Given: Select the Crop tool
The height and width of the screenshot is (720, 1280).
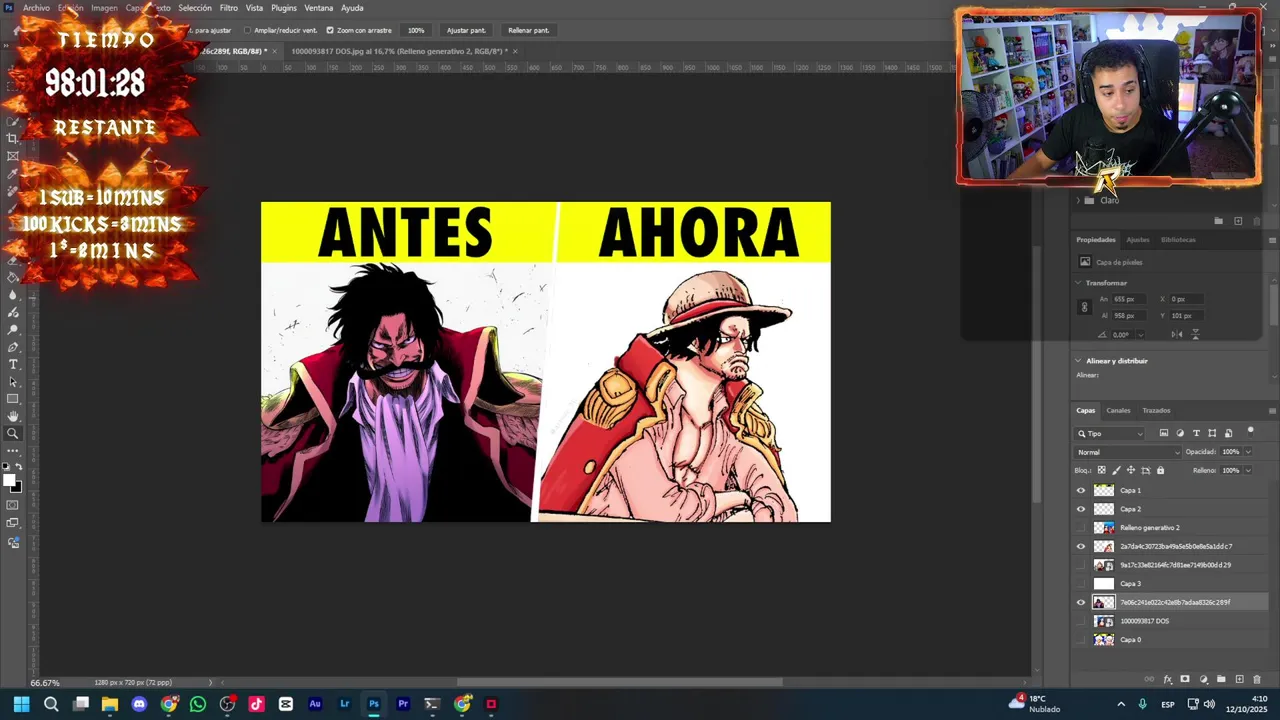Looking at the screenshot, I should tap(13, 138).
